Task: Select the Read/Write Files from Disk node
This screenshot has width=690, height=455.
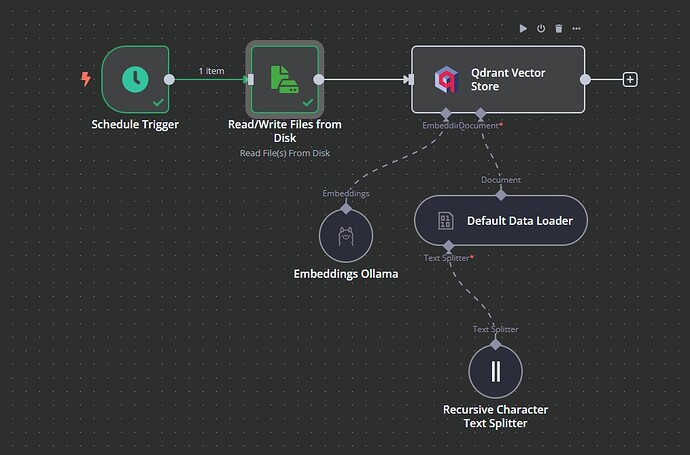Action: [285, 79]
